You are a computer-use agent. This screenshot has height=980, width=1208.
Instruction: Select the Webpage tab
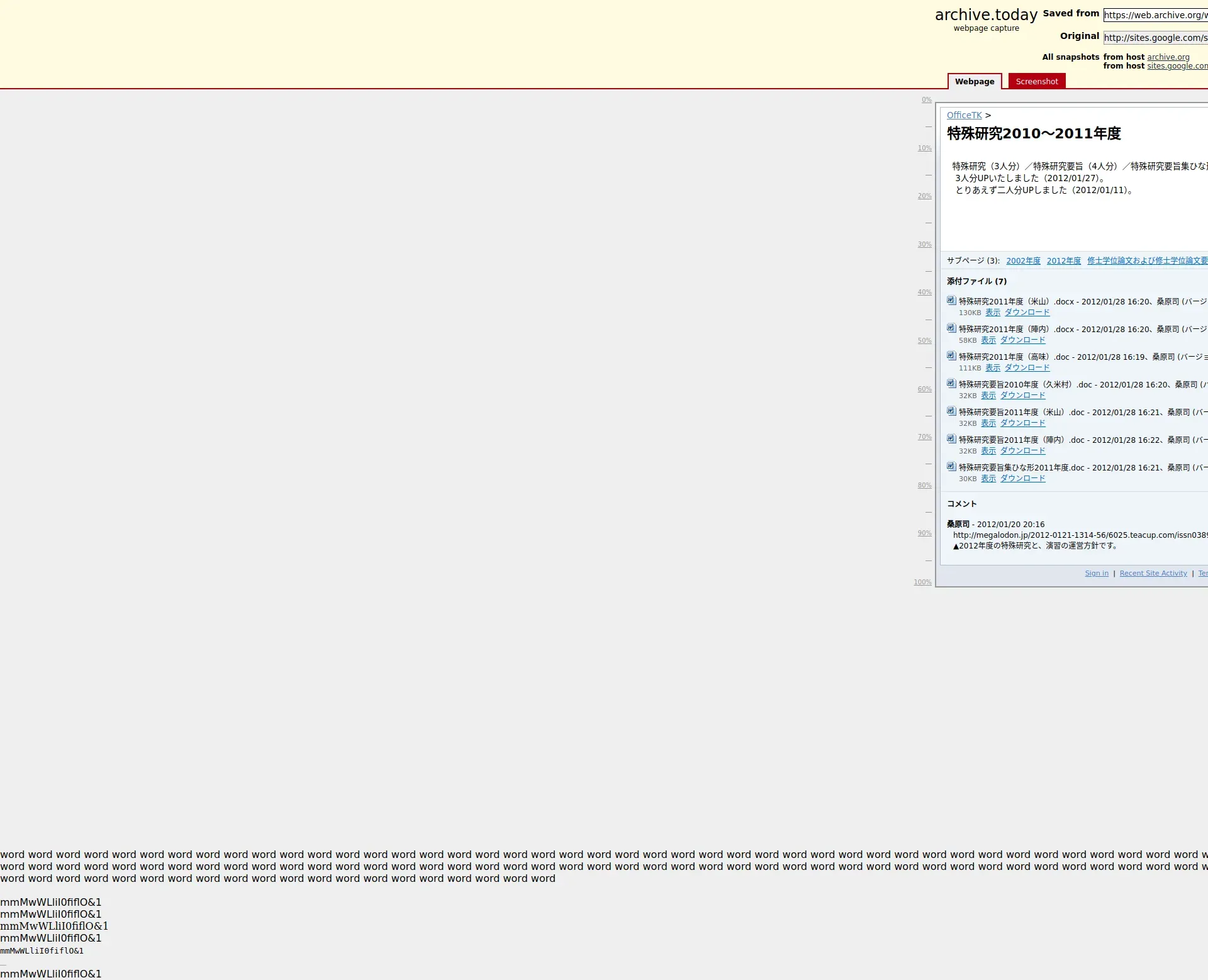click(974, 81)
